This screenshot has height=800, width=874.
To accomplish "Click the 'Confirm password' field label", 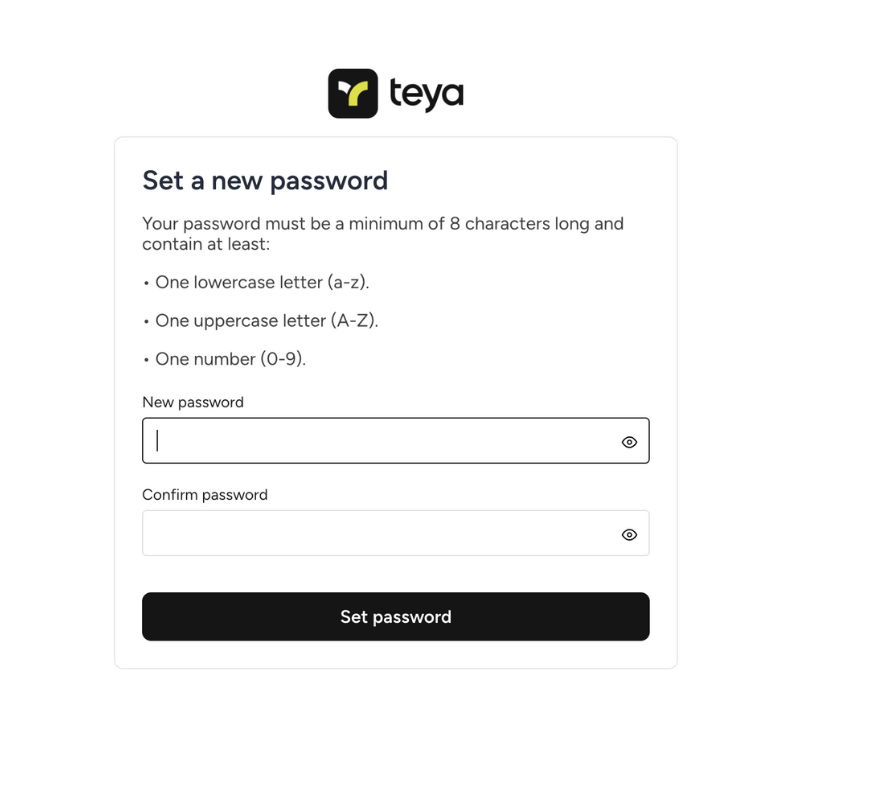I will pyautogui.click(x=205, y=495).
